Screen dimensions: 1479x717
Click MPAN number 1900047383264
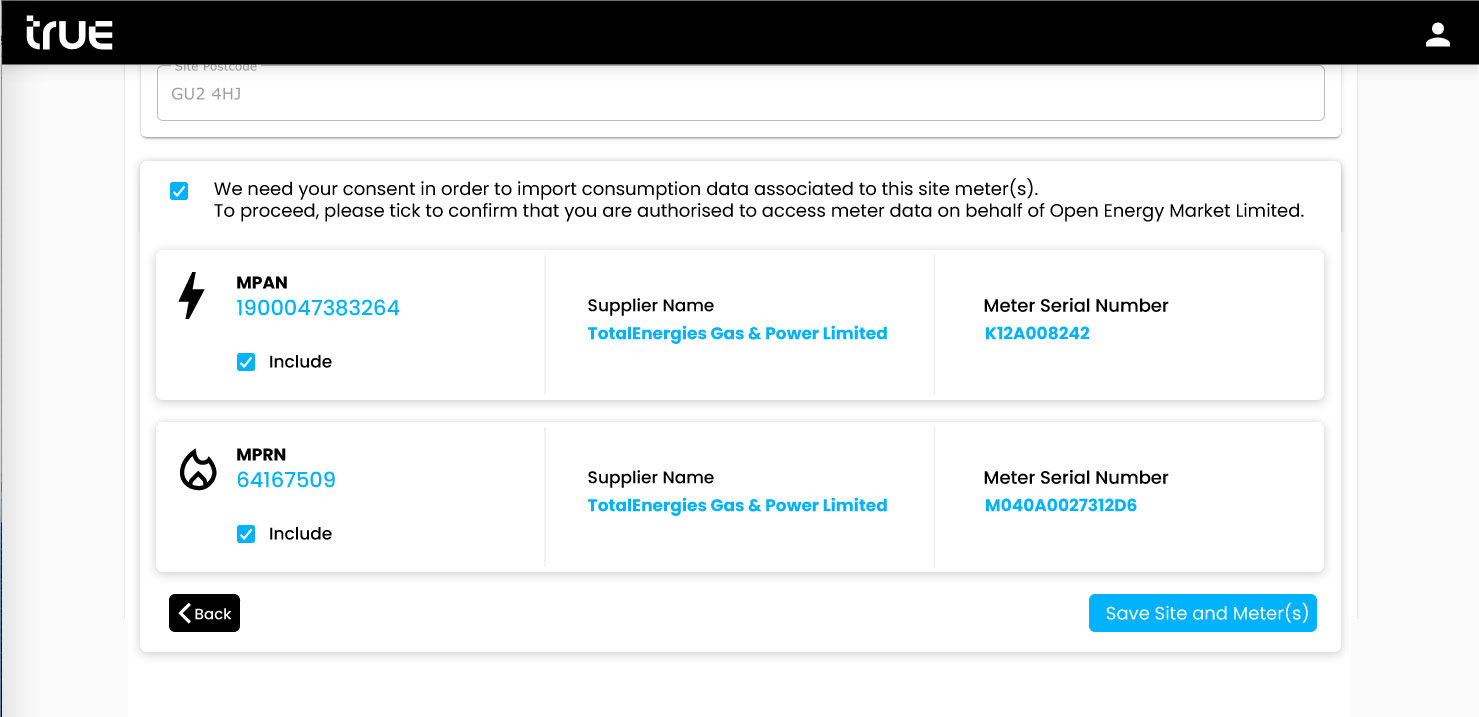(318, 308)
